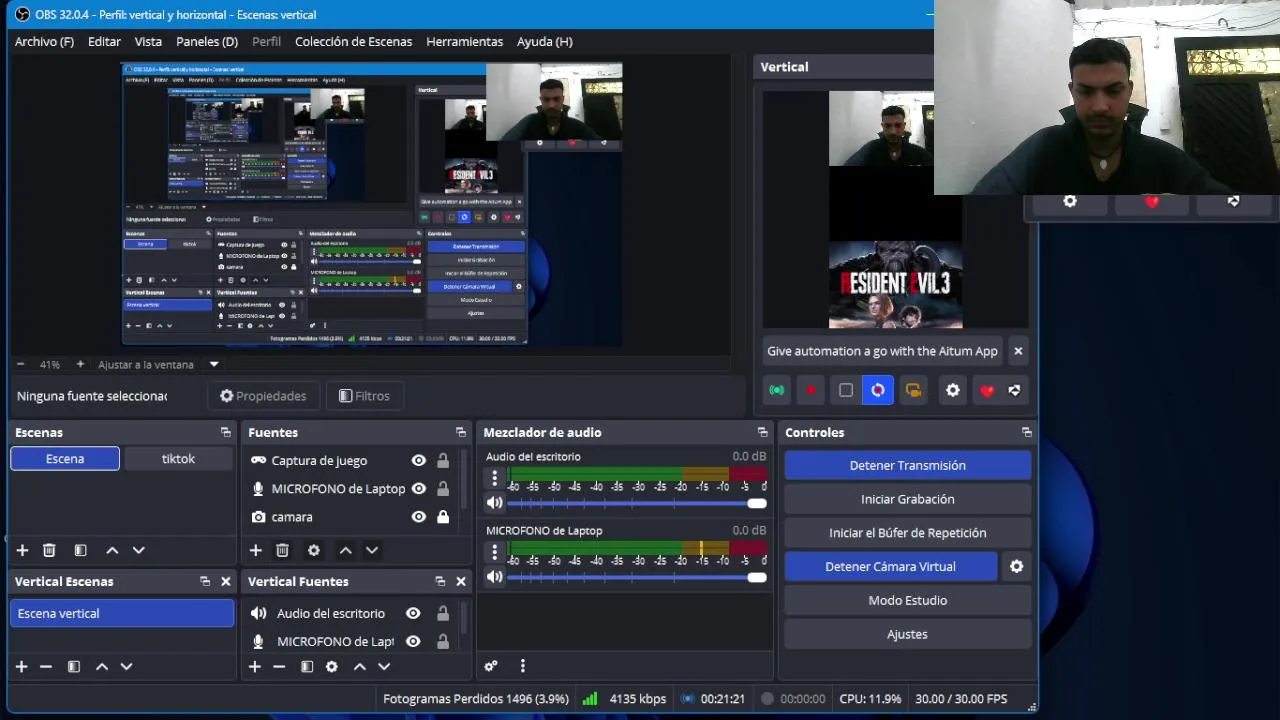
Task: Move scene down in Vertical Escenas
Action: click(x=126, y=666)
